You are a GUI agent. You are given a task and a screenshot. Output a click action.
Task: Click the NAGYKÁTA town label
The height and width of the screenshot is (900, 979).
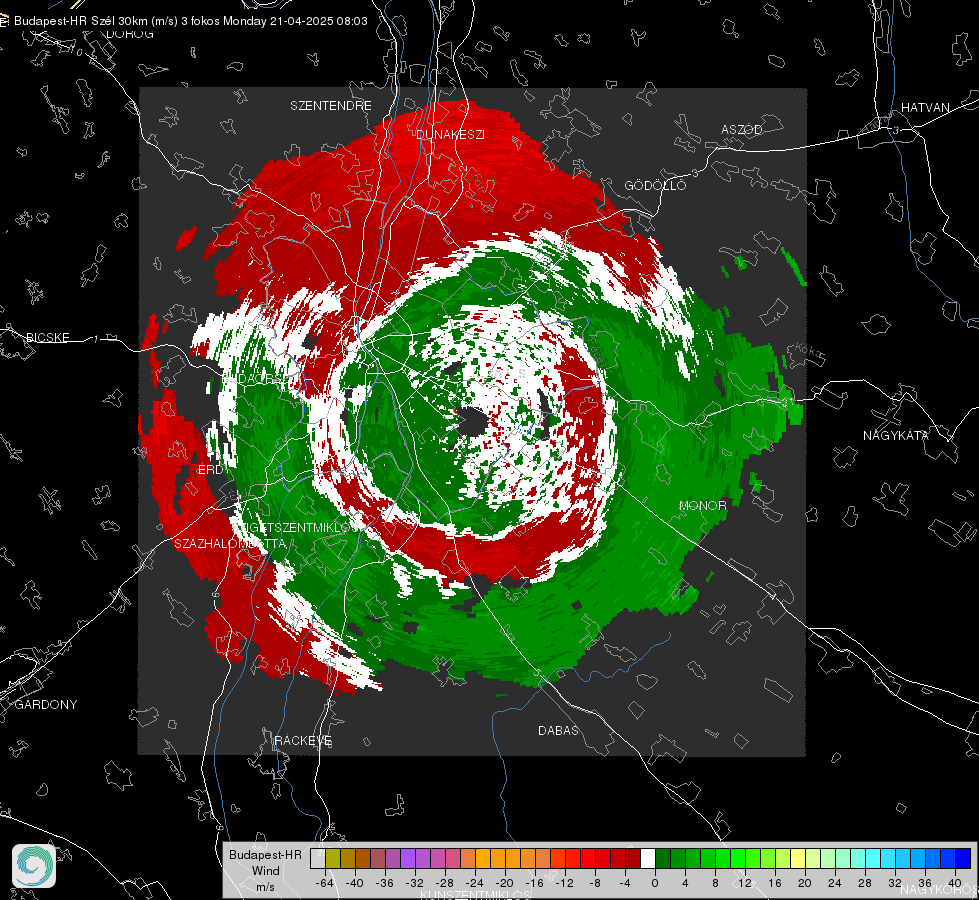[x=896, y=435]
